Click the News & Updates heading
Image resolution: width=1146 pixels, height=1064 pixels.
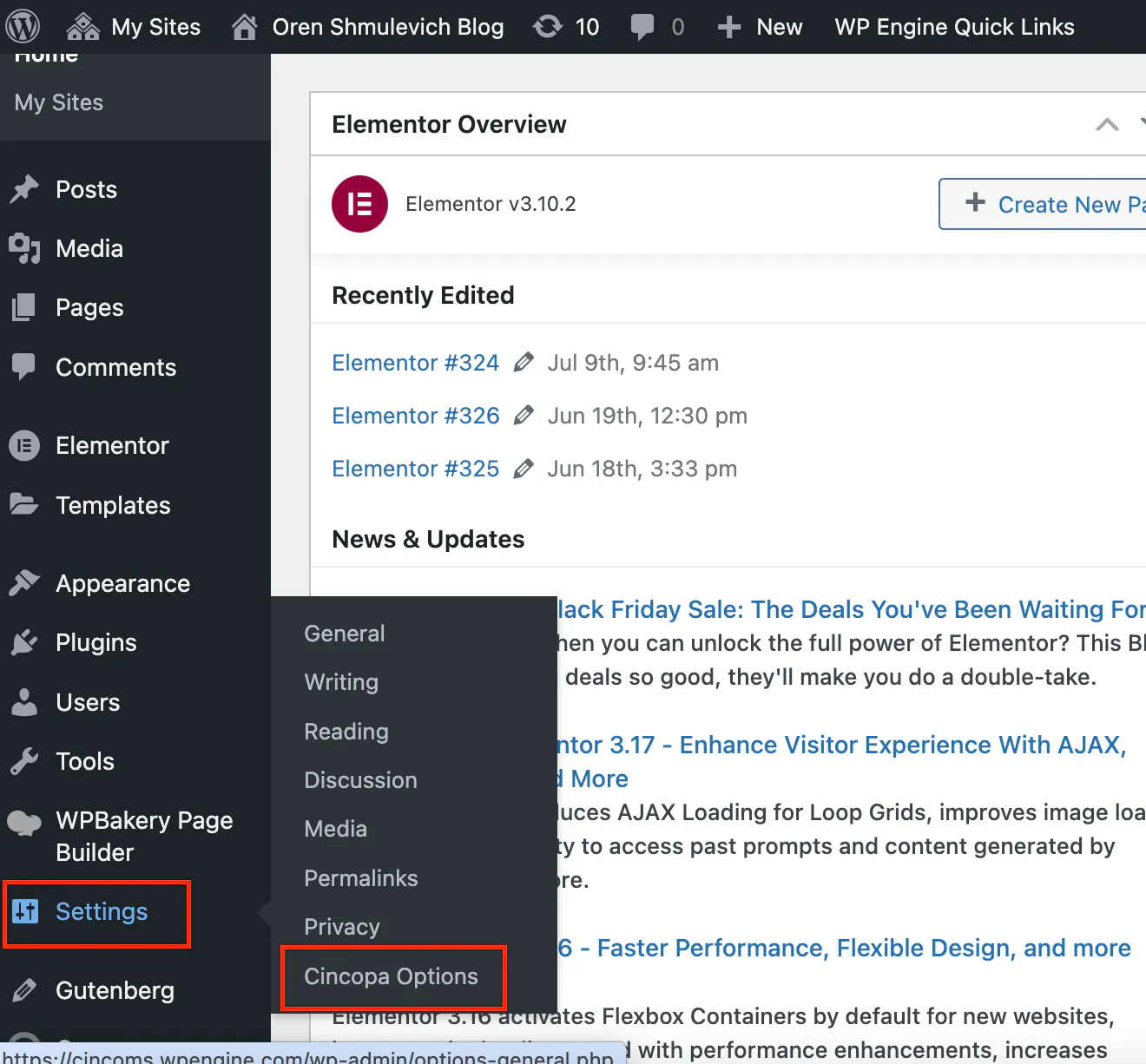428,539
